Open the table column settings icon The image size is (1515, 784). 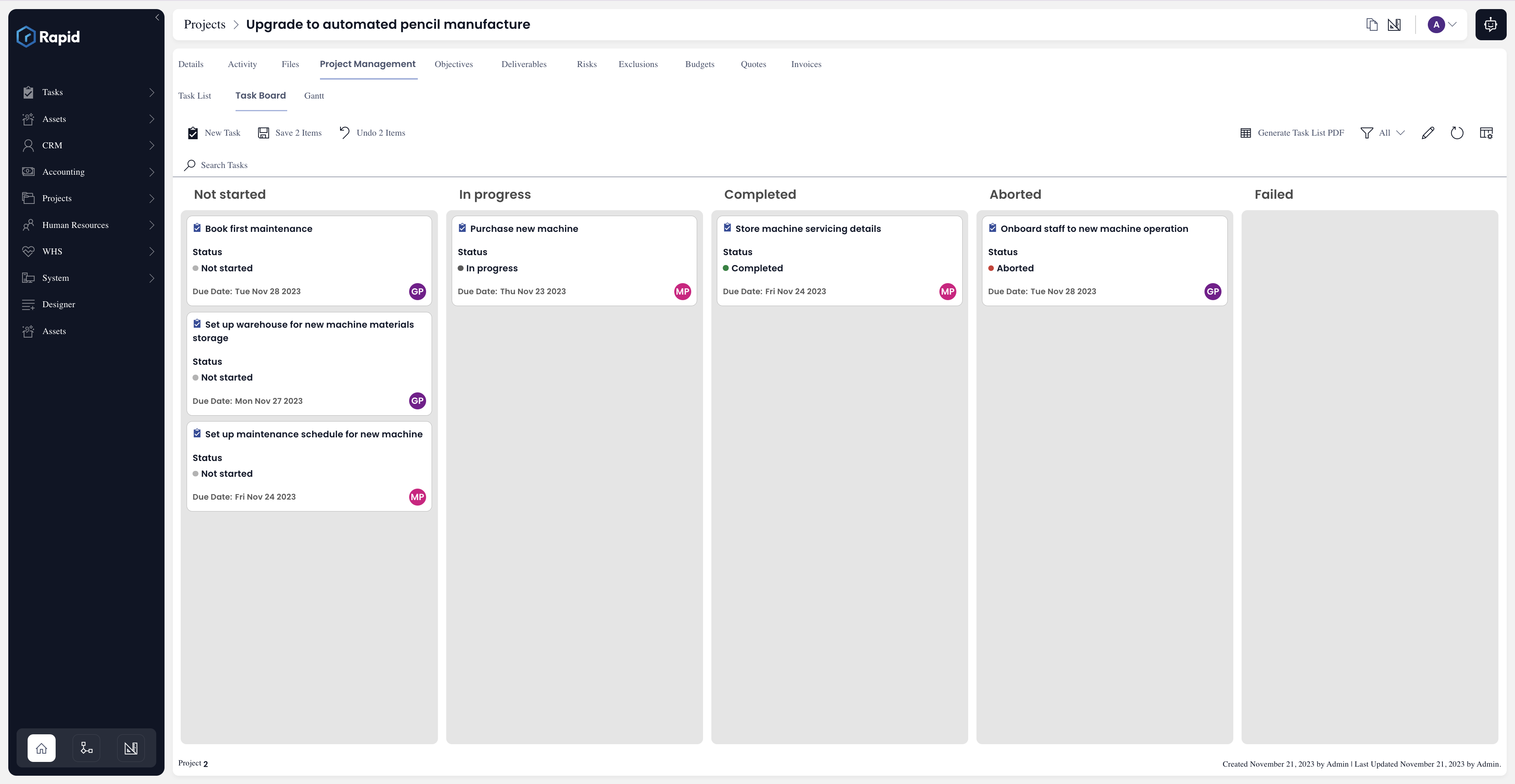tap(1485, 133)
